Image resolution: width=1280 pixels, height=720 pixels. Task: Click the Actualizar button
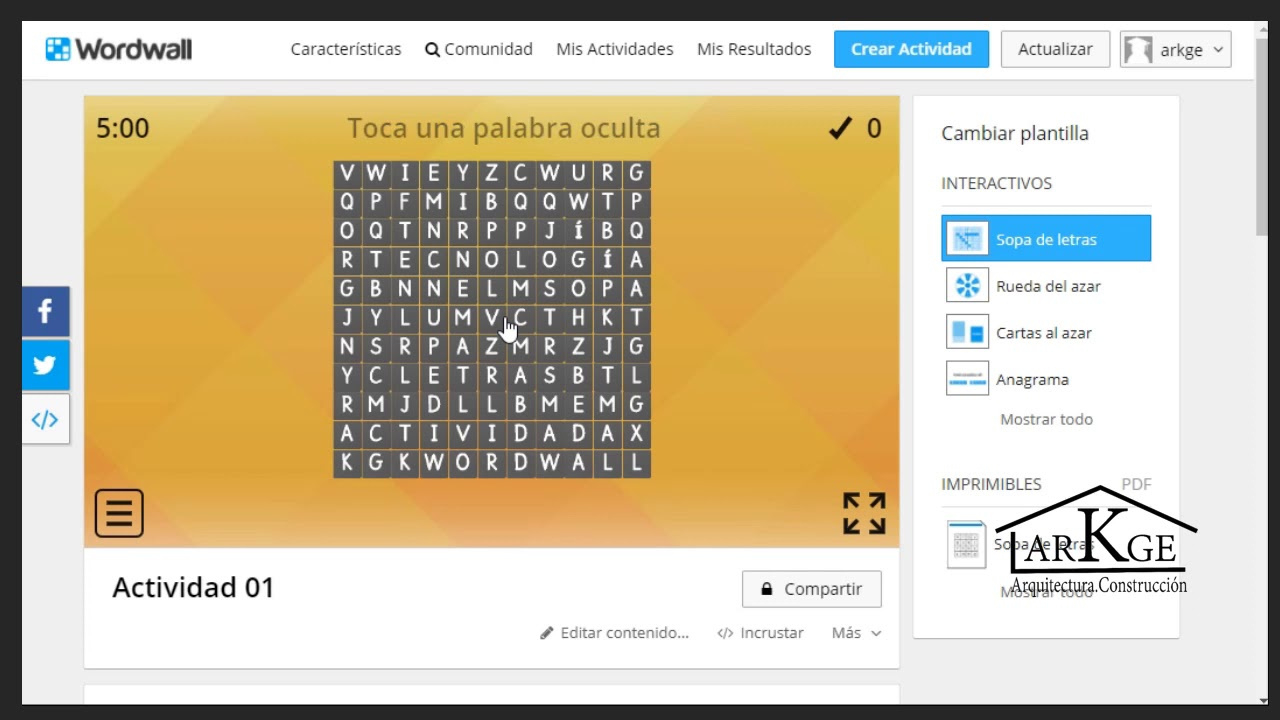[x=1055, y=49]
